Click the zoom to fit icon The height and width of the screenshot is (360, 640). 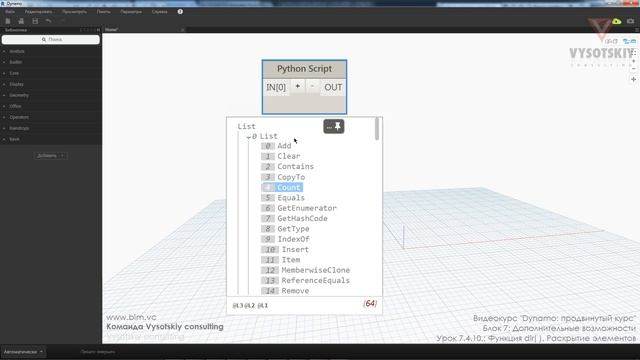pos(633,53)
